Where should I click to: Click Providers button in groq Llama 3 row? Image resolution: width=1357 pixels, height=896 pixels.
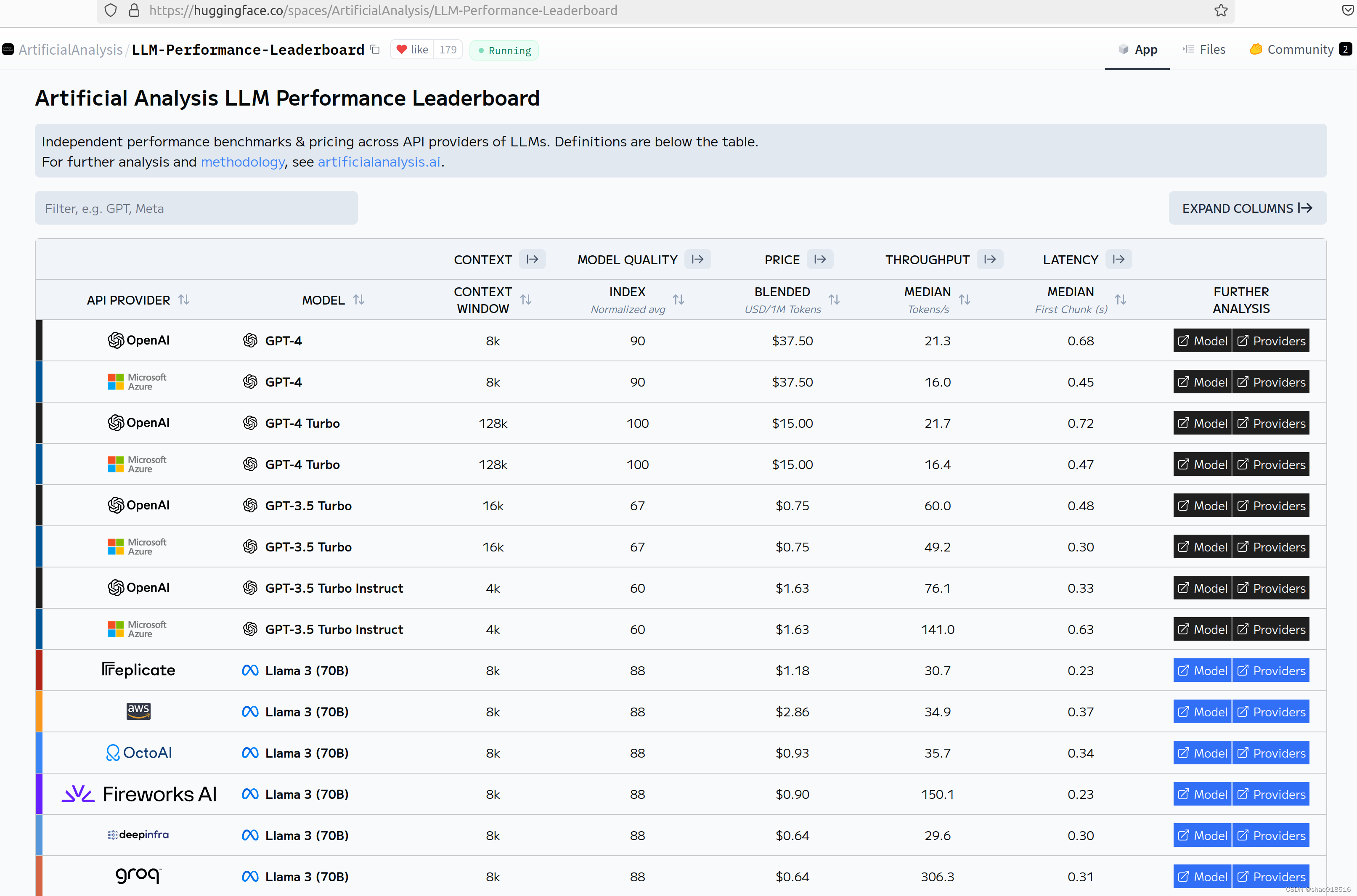pyautogui.click(x=1271, y=876)
